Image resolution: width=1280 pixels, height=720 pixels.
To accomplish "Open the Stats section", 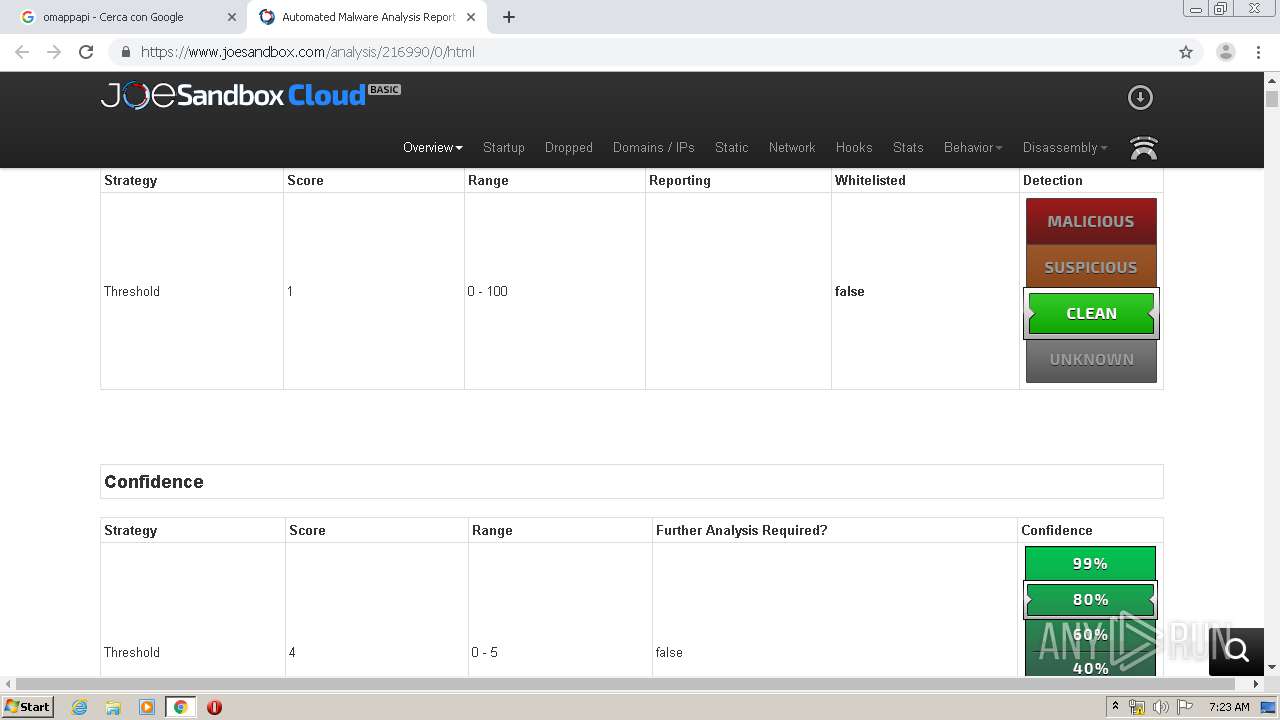I will point(908,147).
